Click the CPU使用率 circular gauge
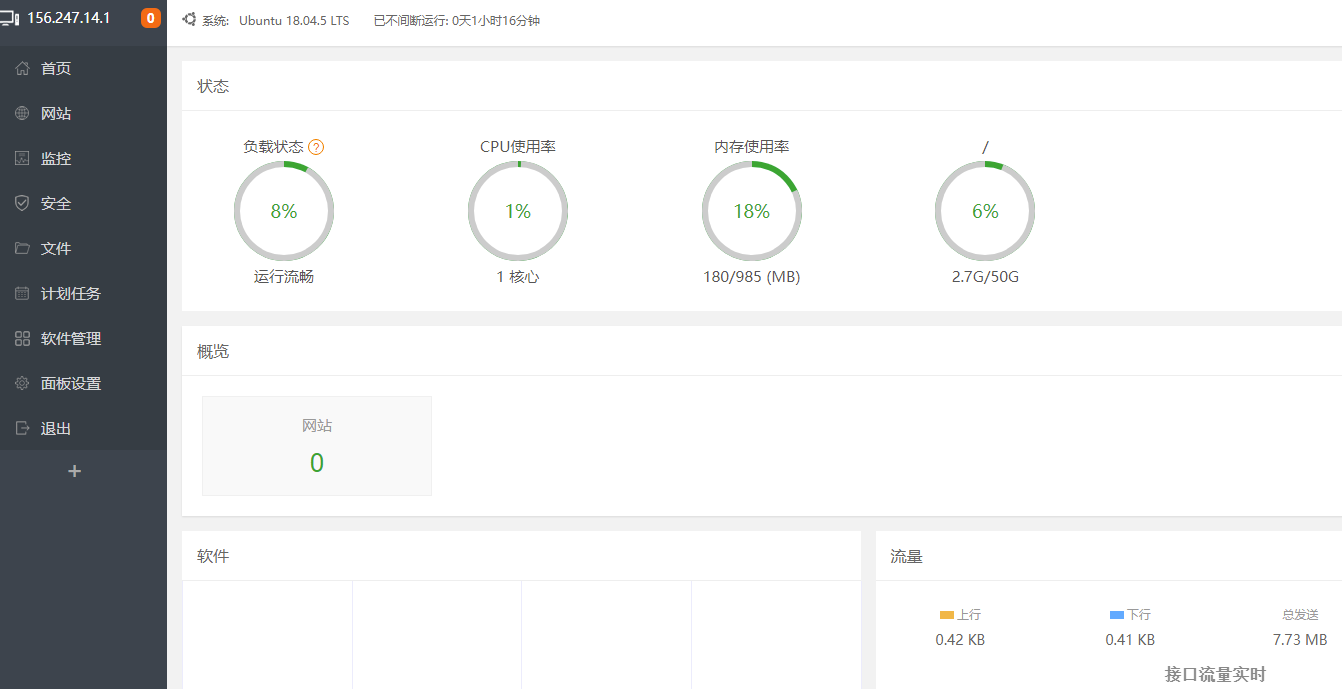The image size is (1342, 689). (518, 211)
